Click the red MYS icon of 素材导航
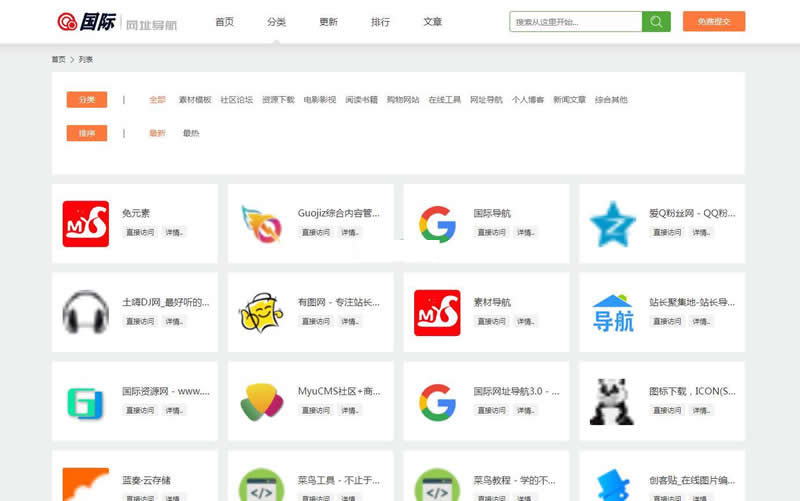This screenshot has height=501, width=800. pyautogui.click(x=437, y=313)
